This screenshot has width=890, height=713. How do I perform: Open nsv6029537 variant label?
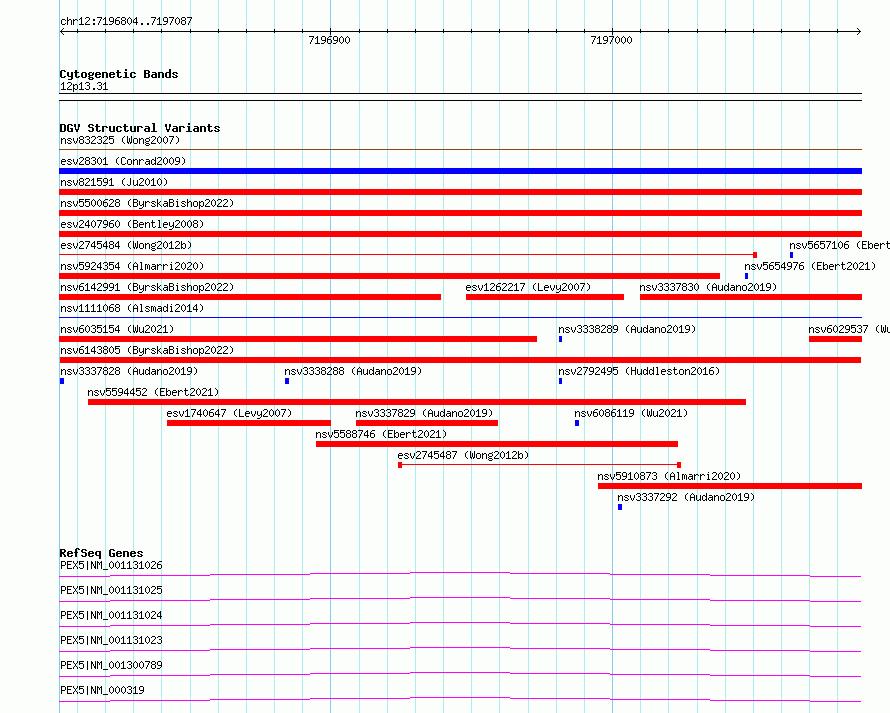[x=849, y=329]
